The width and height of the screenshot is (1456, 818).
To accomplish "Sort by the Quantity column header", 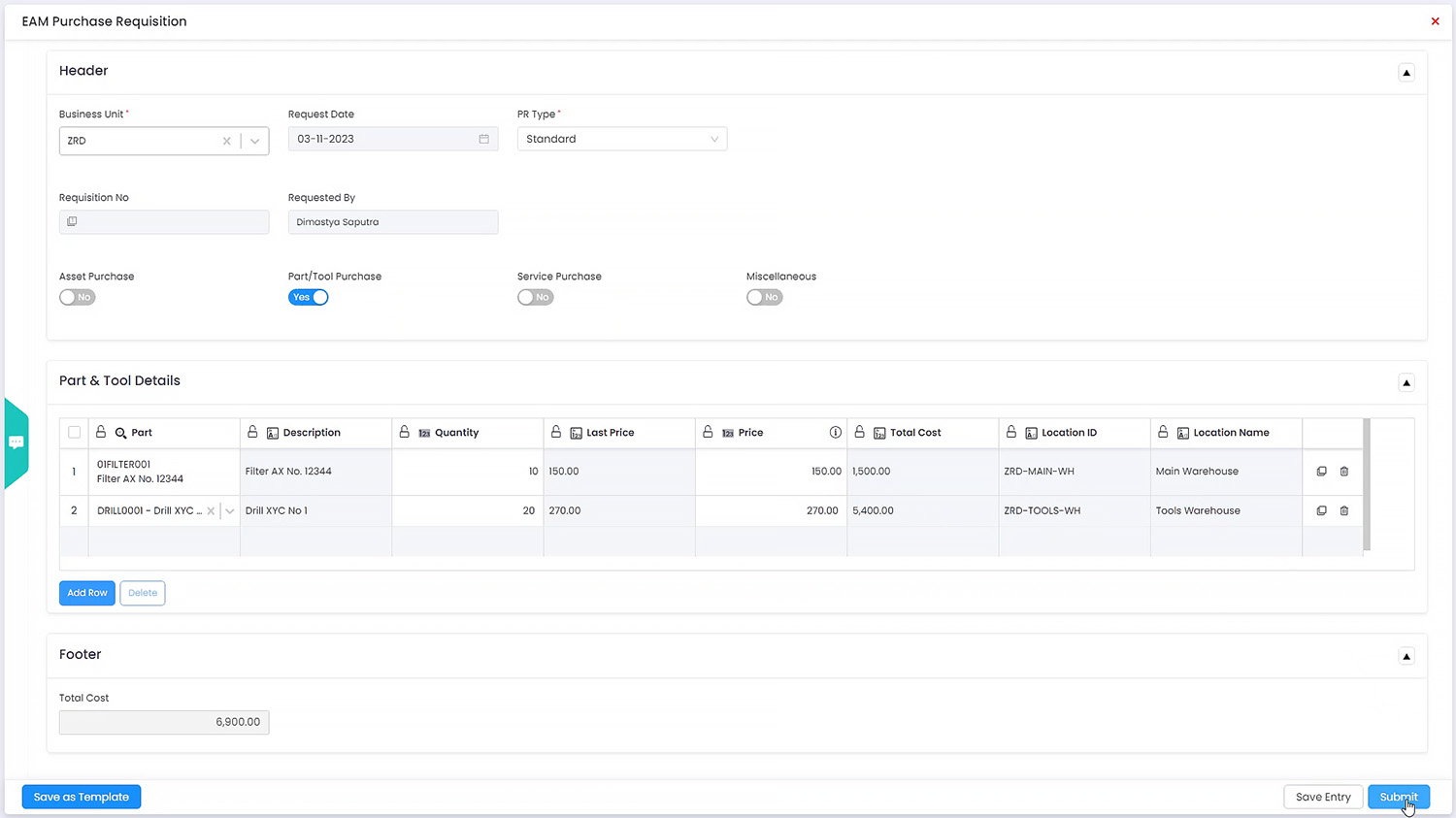I will 456,433.
